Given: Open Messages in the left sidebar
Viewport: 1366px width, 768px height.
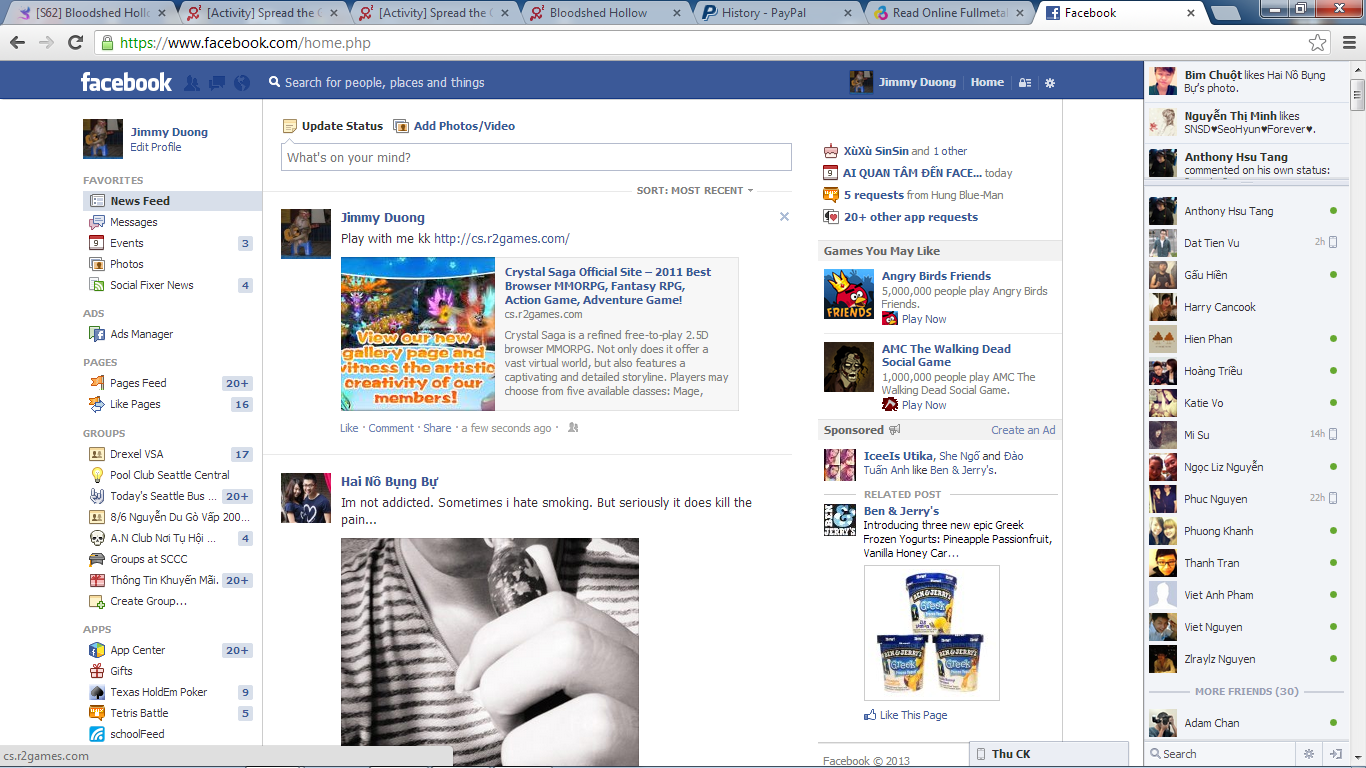Looking at the screenshot, I should click(134, 222).
